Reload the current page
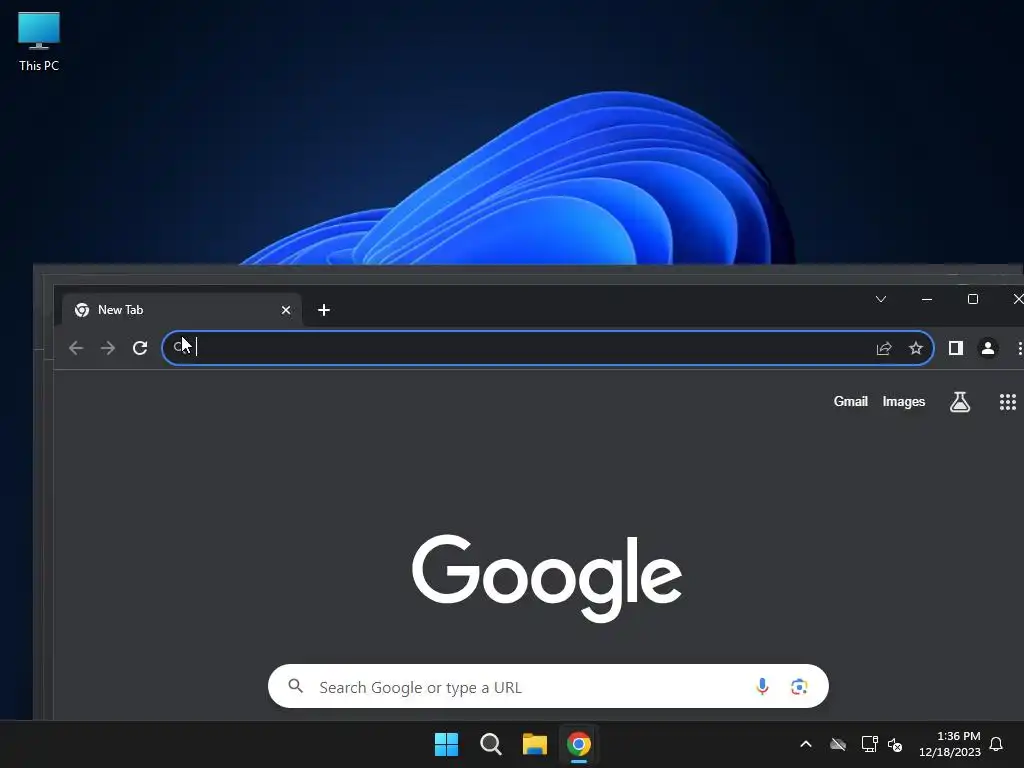Screen dimensions: 1024x768 [x=140, y=348]
